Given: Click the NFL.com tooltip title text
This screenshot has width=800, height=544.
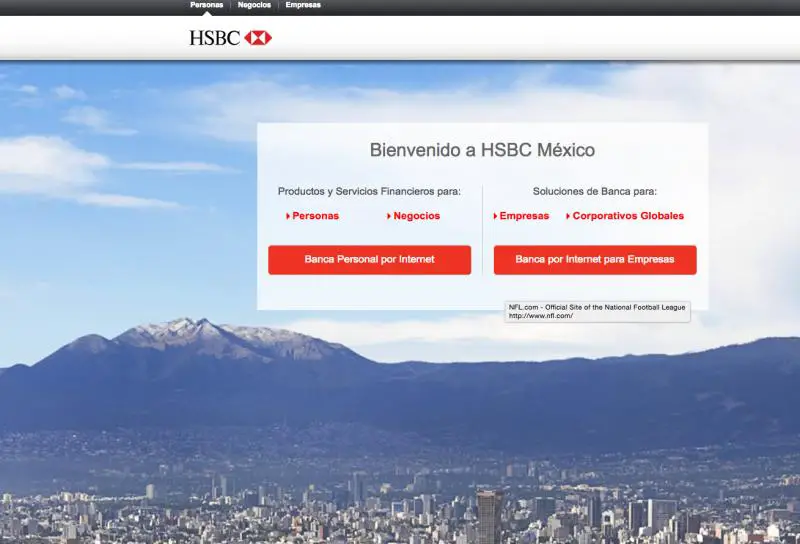Looking at the screenshot, I should click(597, 307).
